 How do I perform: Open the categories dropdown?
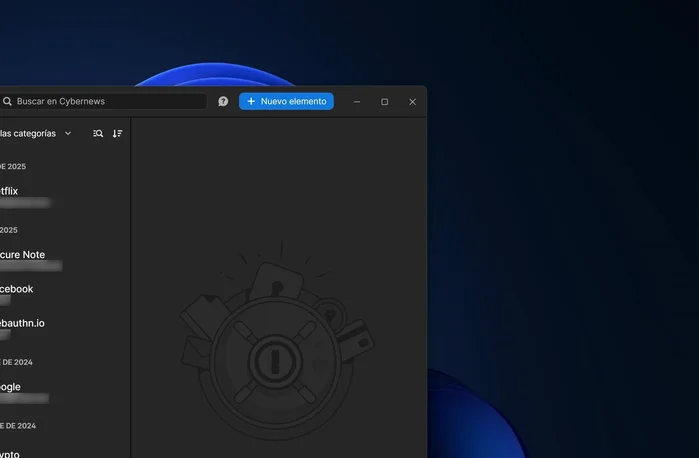click(30, 133)
